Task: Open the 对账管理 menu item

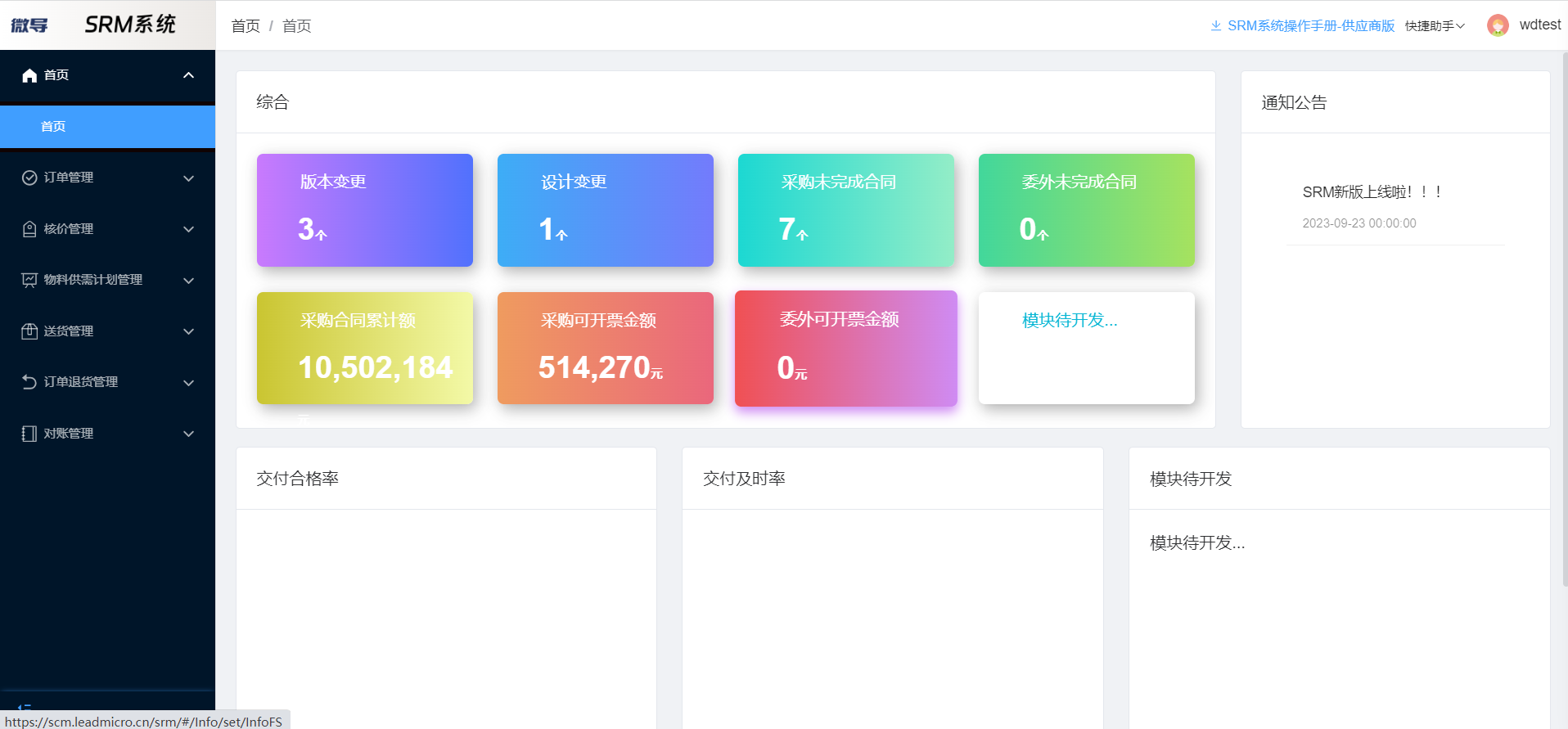Action: (69, 434)
